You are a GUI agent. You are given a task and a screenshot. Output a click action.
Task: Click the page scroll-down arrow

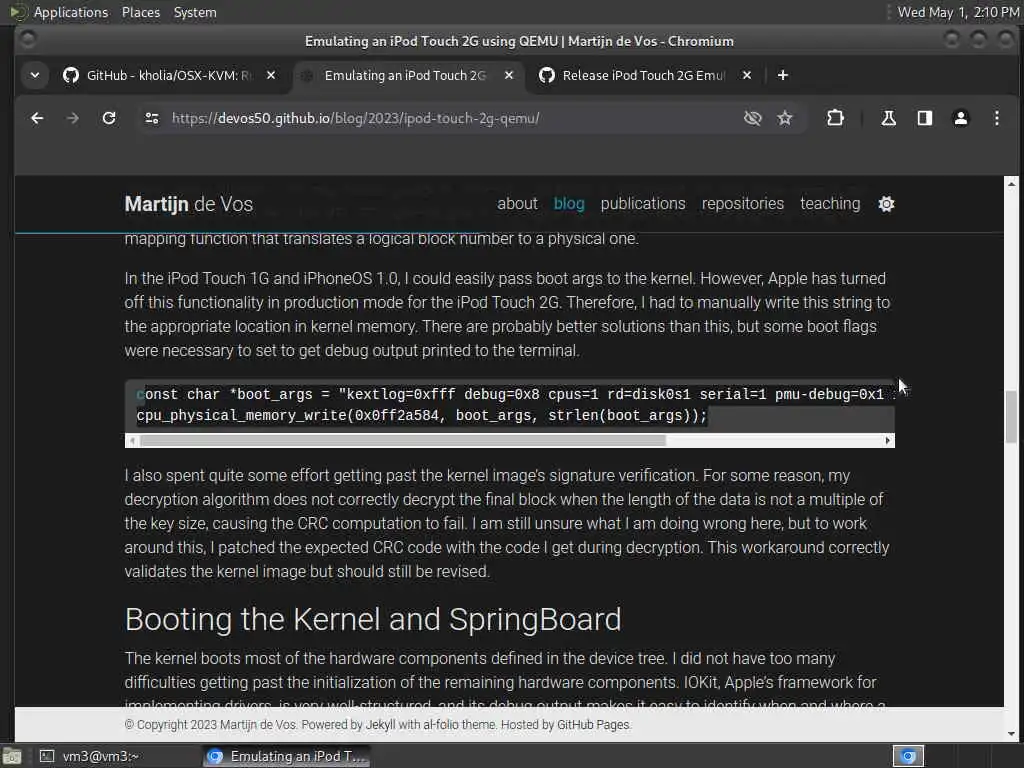[1011, 734]
